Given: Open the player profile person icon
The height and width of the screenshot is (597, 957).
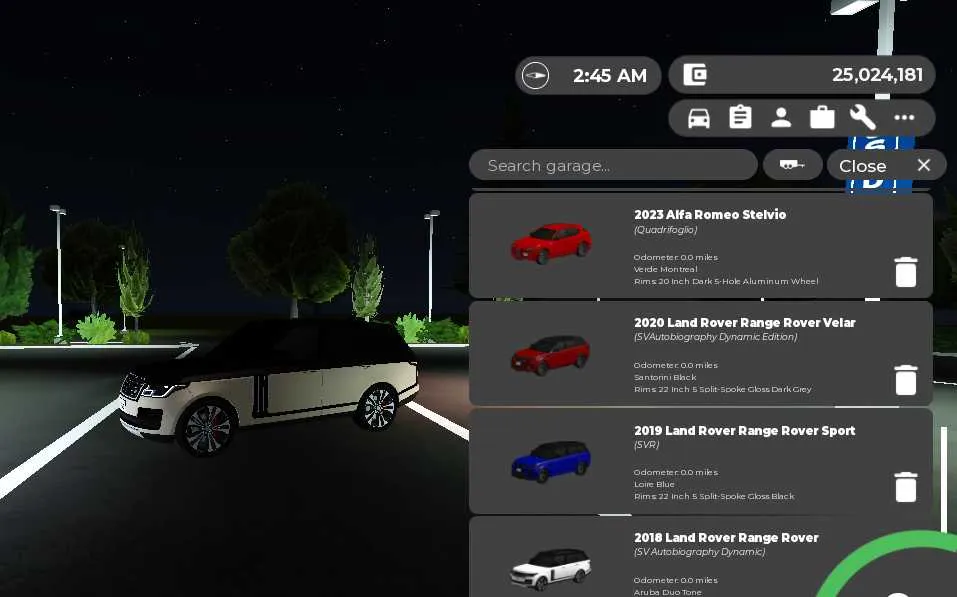Looking at the screenshot, I should pos(781,117).
